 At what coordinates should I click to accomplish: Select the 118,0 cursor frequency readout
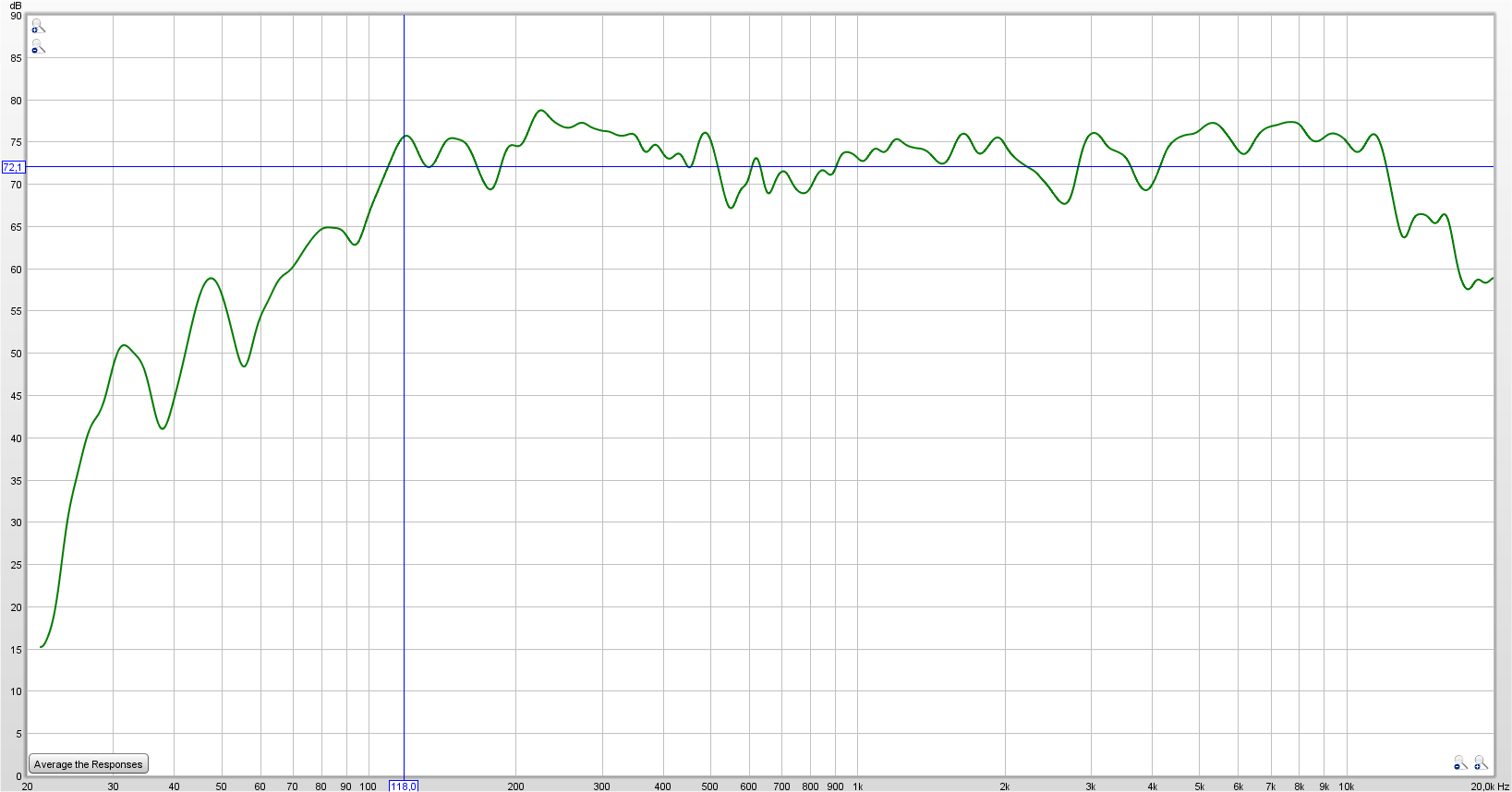pyautogui.click(x=404, y=786)
